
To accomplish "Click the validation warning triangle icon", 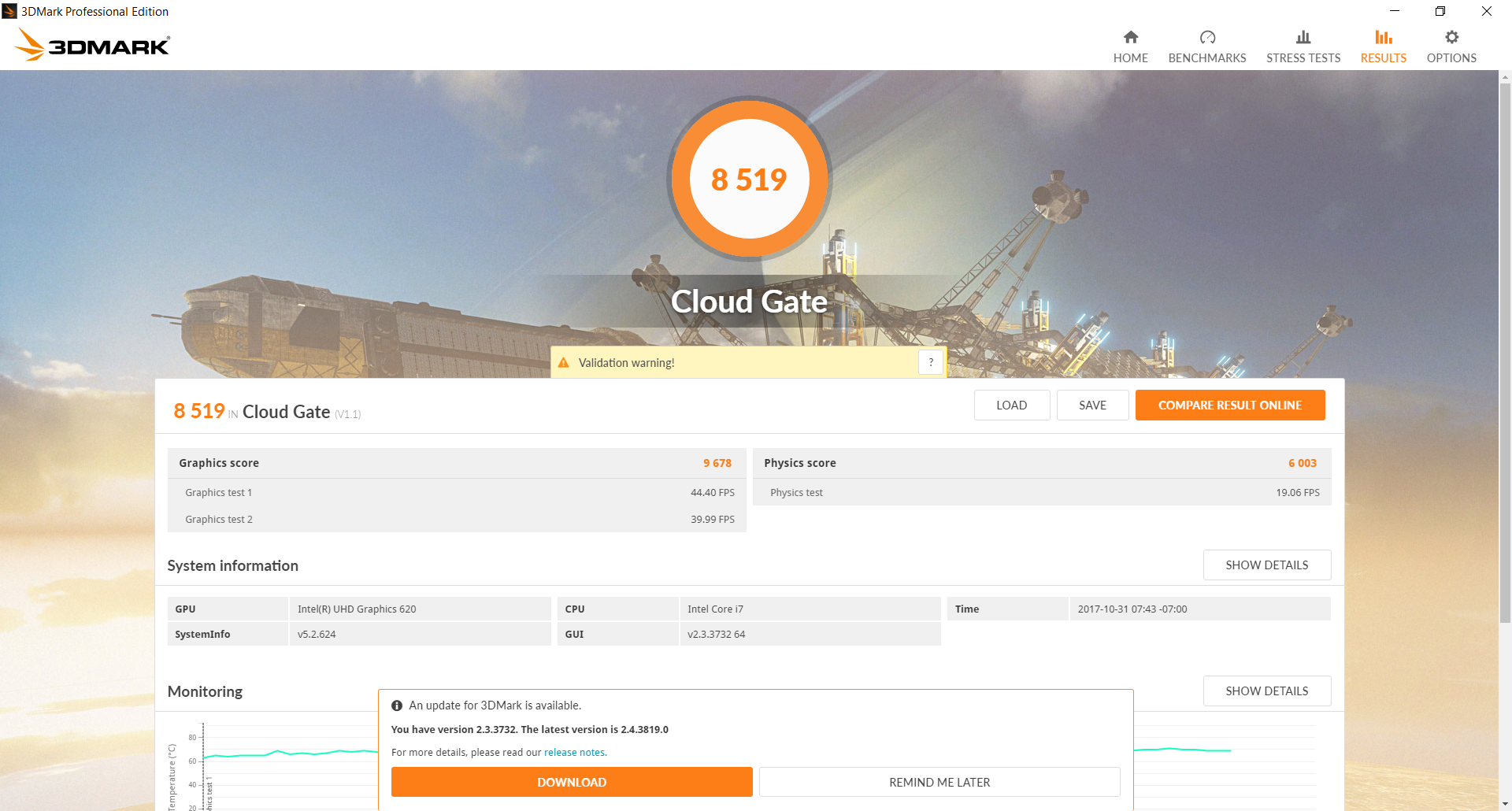I will pyautogui.click(x=564, y=363).
